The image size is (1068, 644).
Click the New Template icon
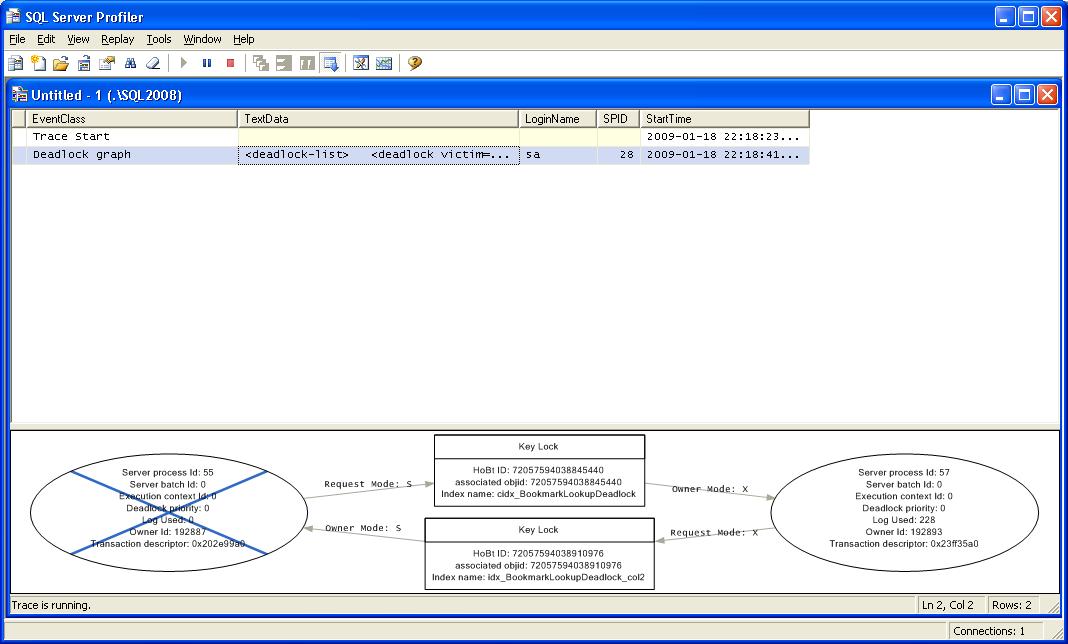(39, 63)
